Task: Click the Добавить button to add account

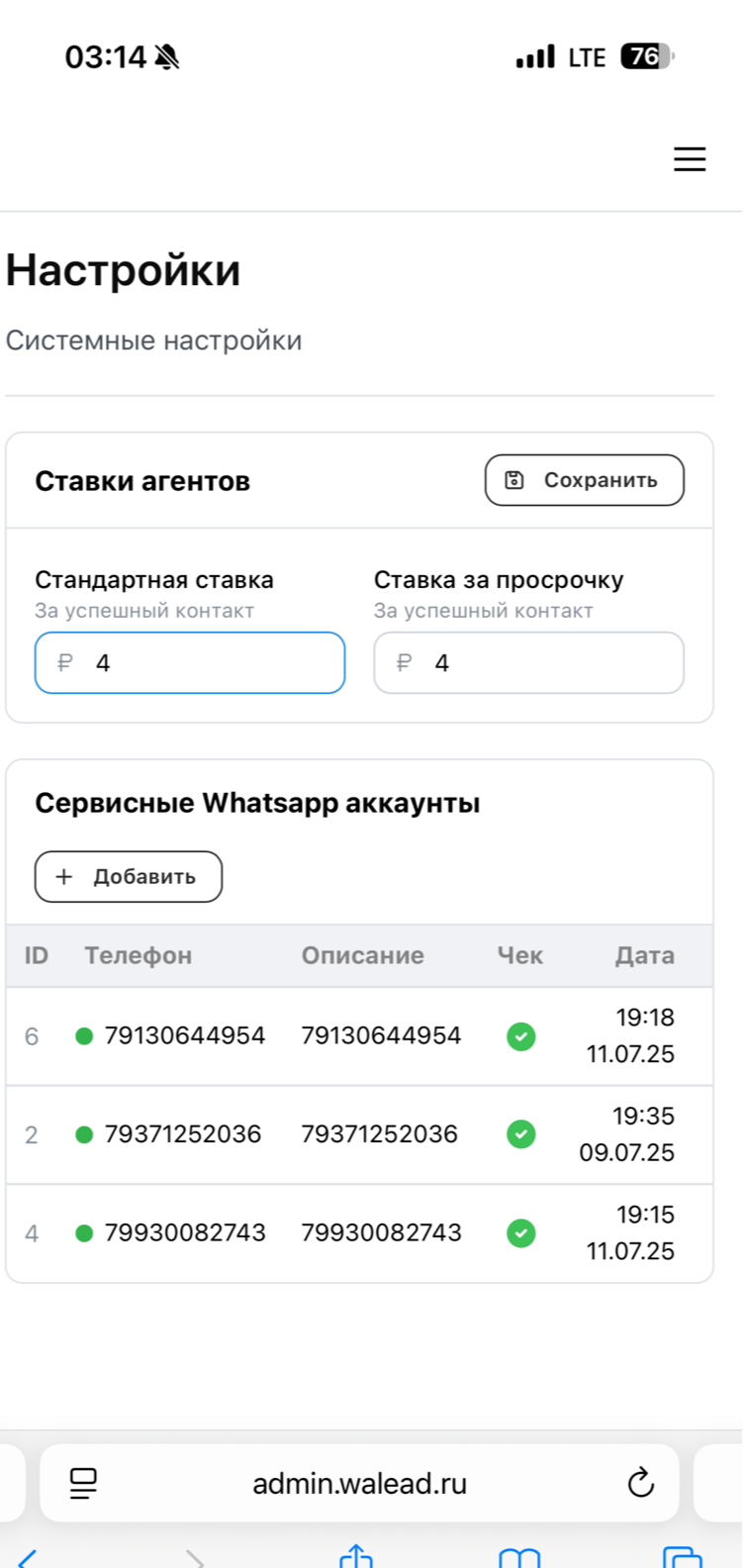Action: [129, 877]
